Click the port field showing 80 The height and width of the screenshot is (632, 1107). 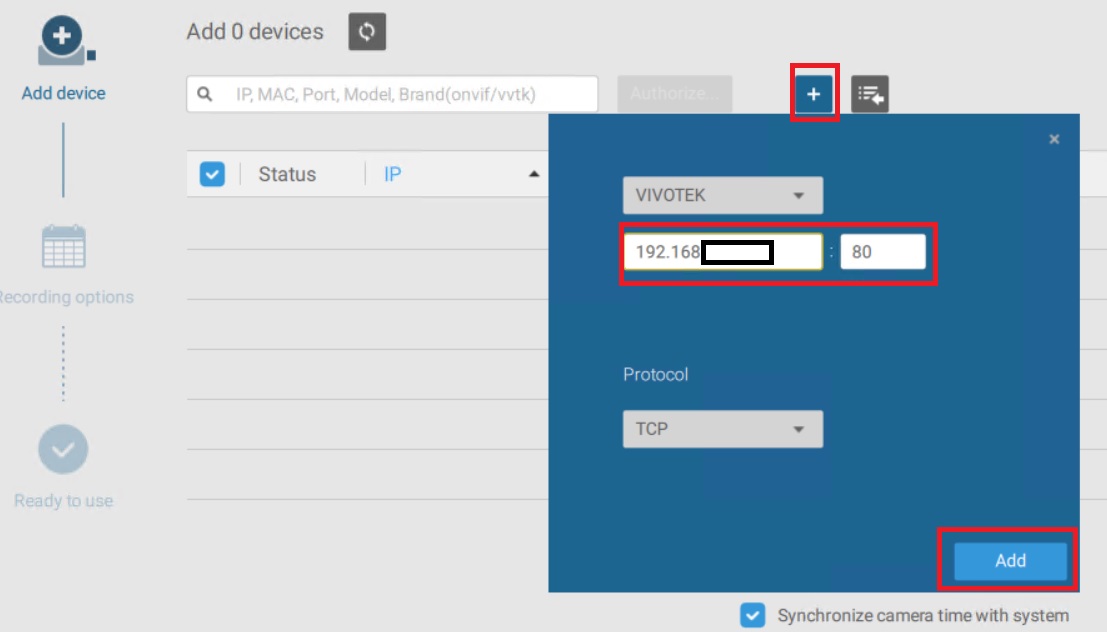tap(882, 252)
